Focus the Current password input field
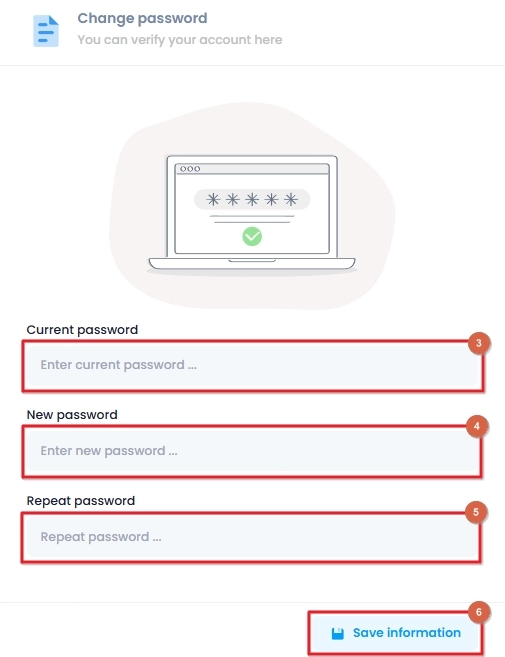Screen dimensions: 505x657 point(253,365)
